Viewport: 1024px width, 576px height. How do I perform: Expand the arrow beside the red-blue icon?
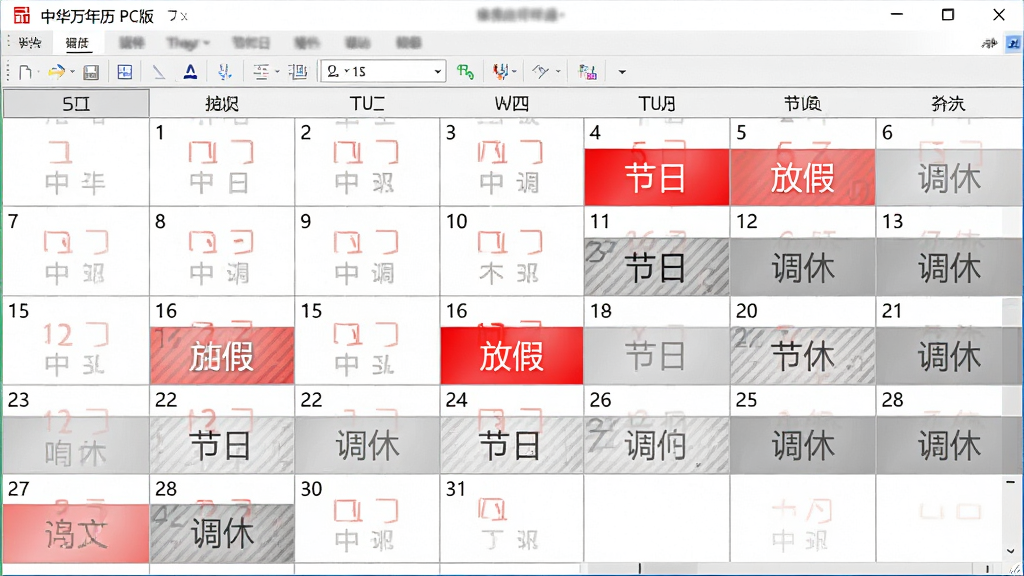514,72
